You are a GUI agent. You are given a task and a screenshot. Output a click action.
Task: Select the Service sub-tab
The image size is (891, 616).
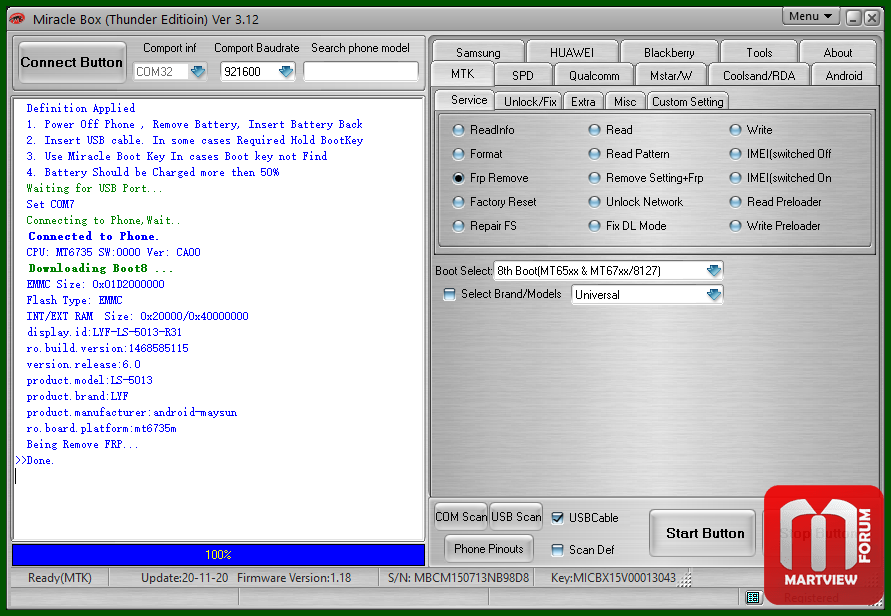click(465, 100)
